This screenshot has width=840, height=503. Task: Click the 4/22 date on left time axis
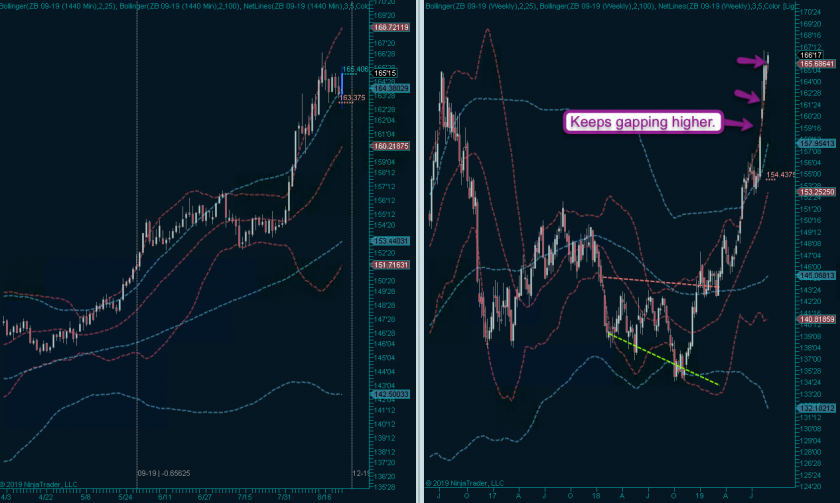coord(46,497)
